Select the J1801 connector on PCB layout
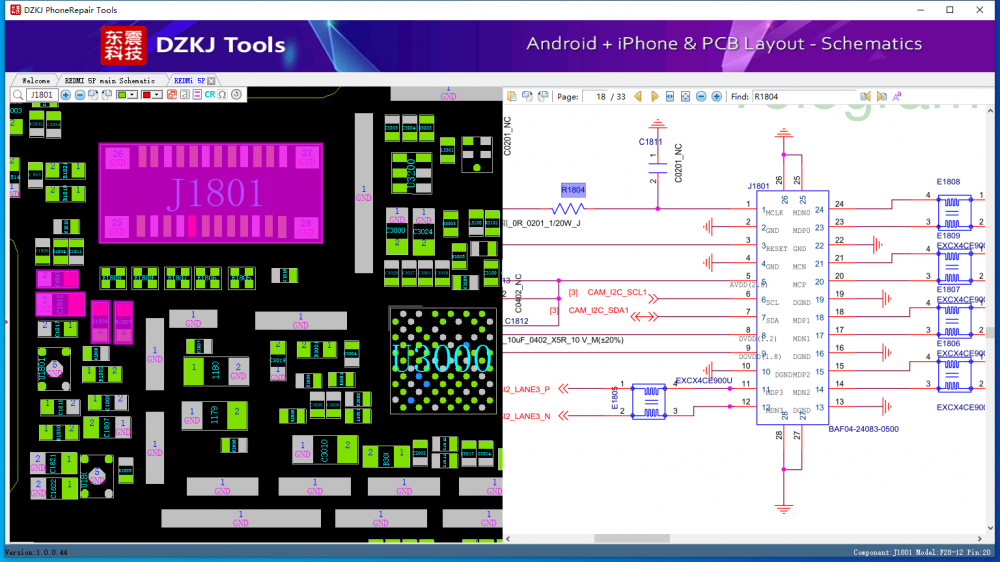1000x562 pixels. [210, 192]
